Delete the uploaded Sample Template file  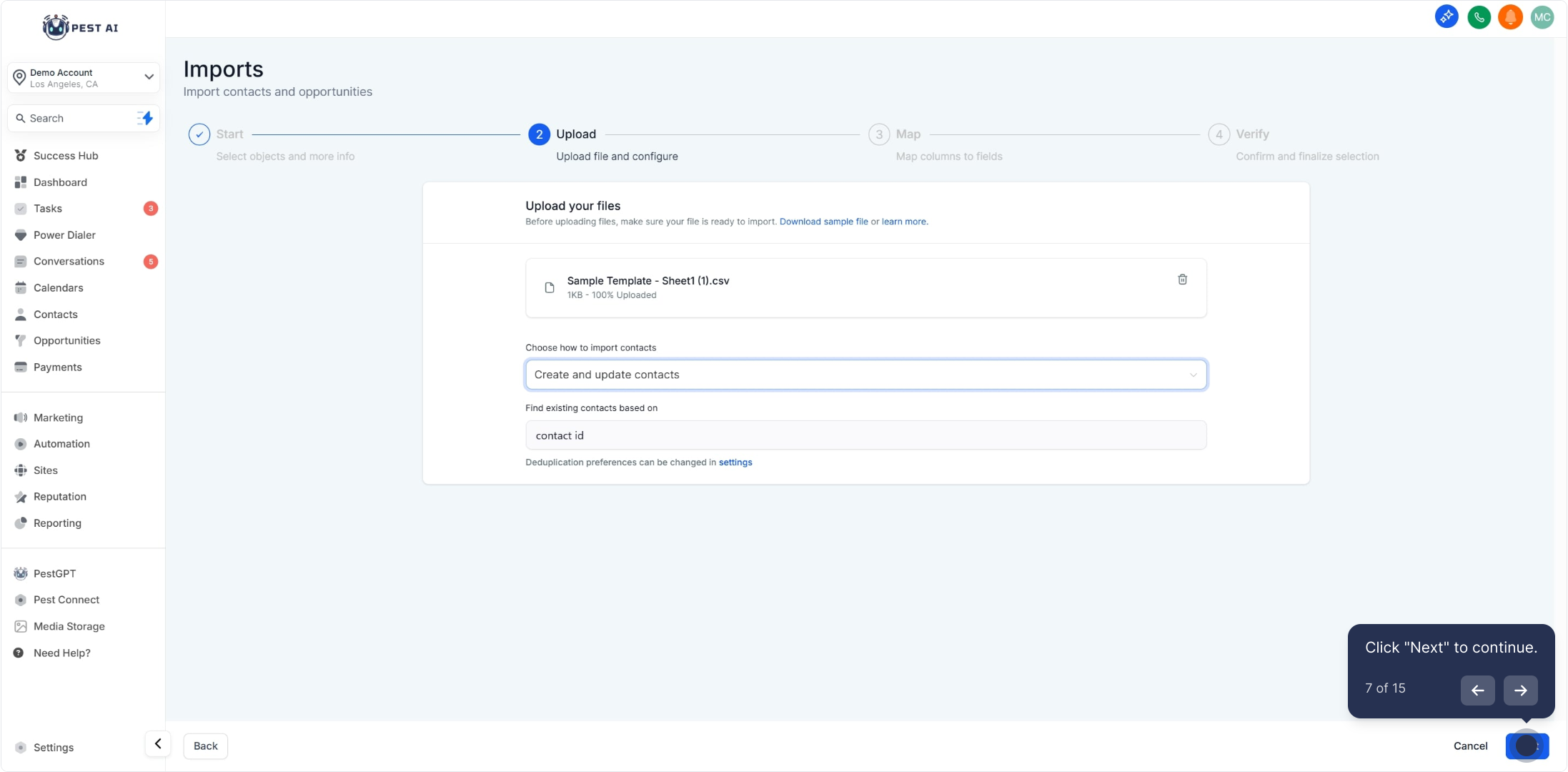click(1183, 279)
